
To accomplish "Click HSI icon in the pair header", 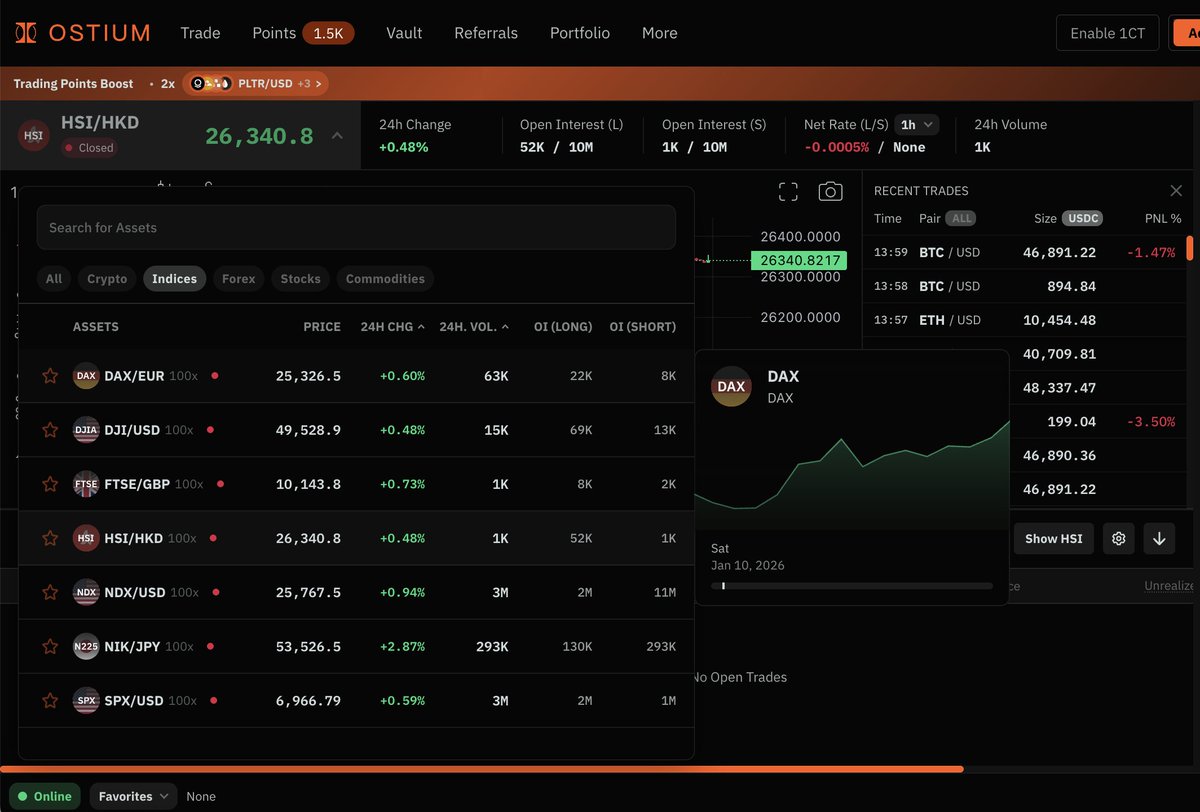I will [34, 135].
